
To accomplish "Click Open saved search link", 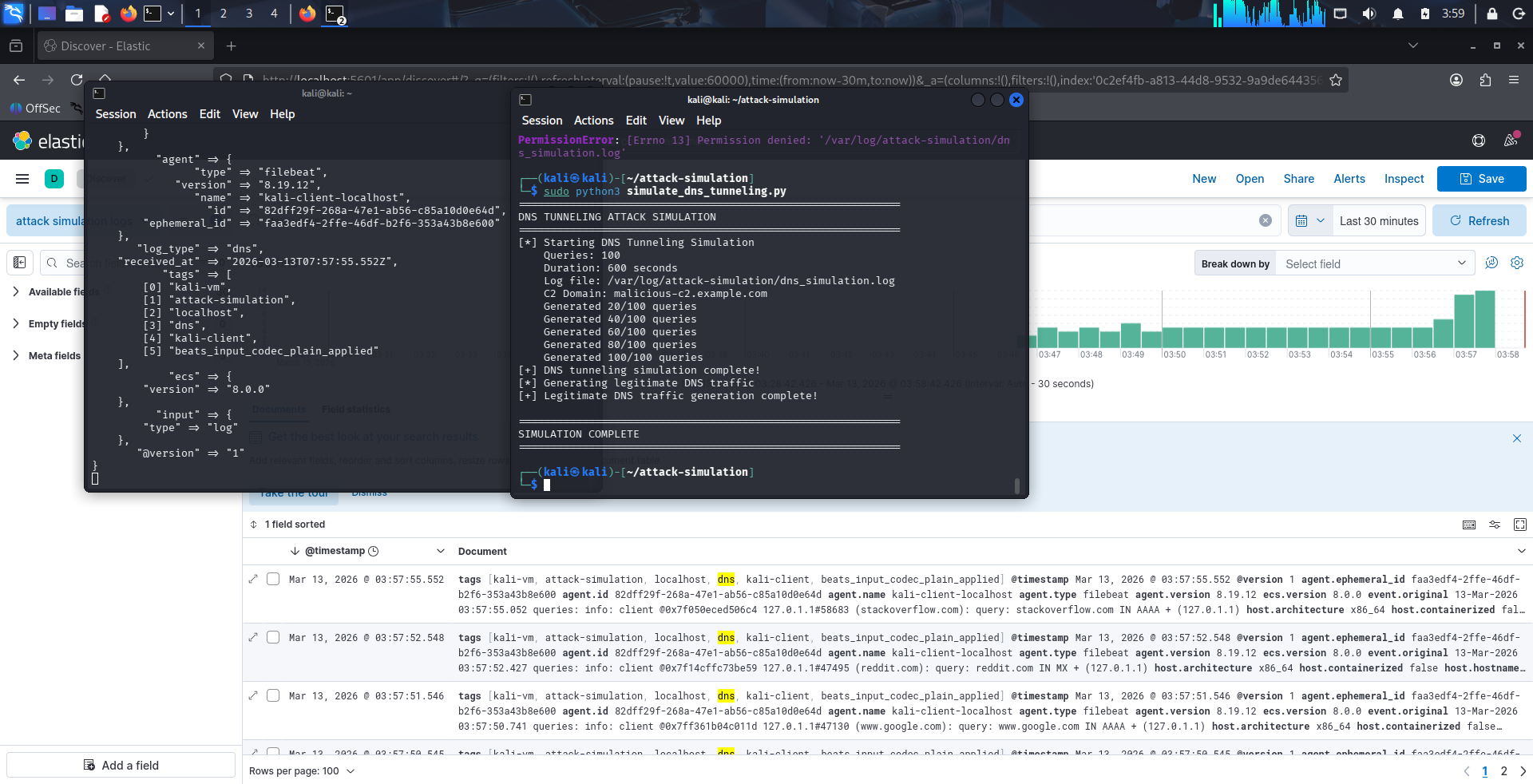I will [x=1250, y=179].
